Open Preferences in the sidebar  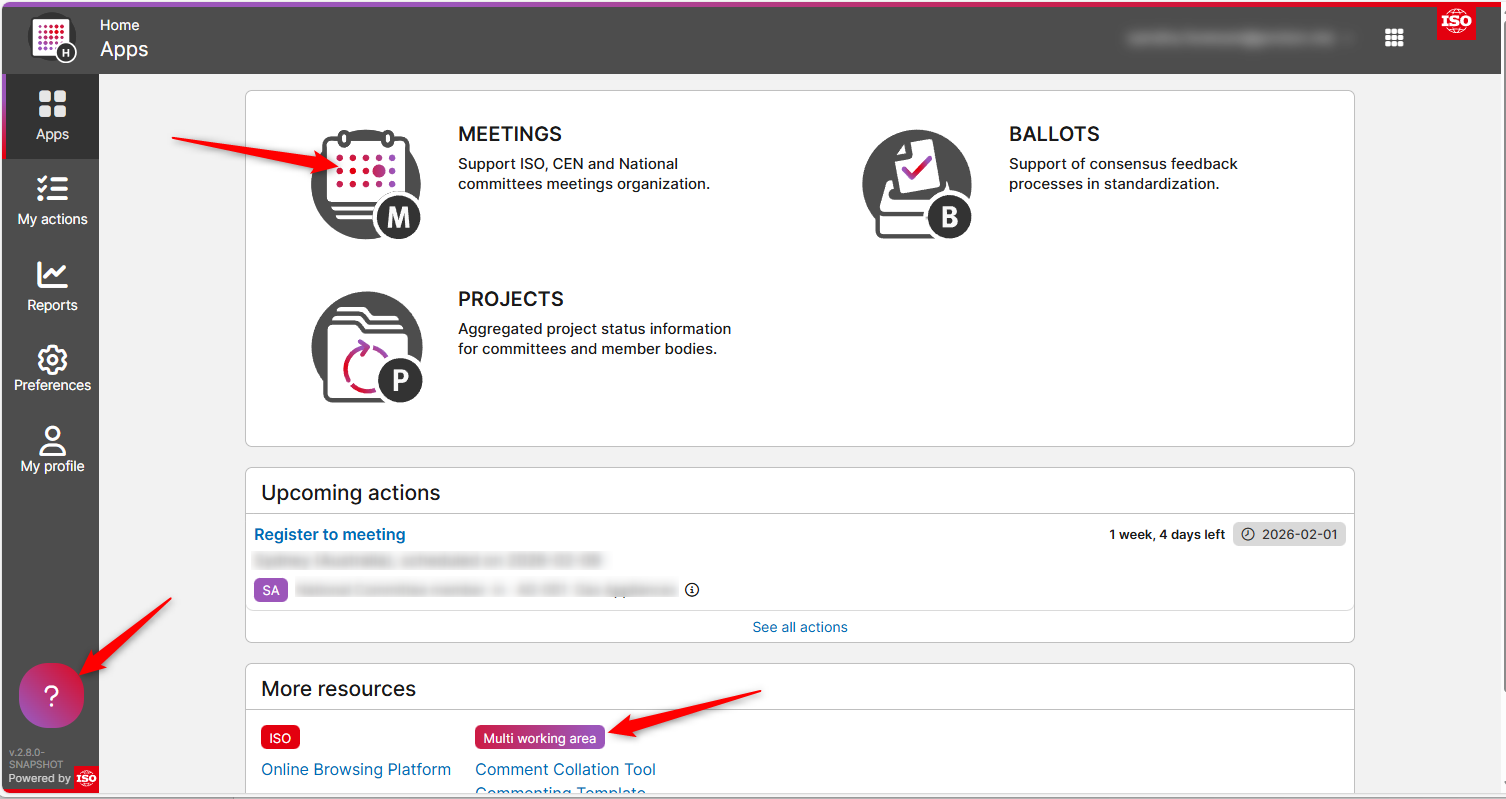(52, 369)
